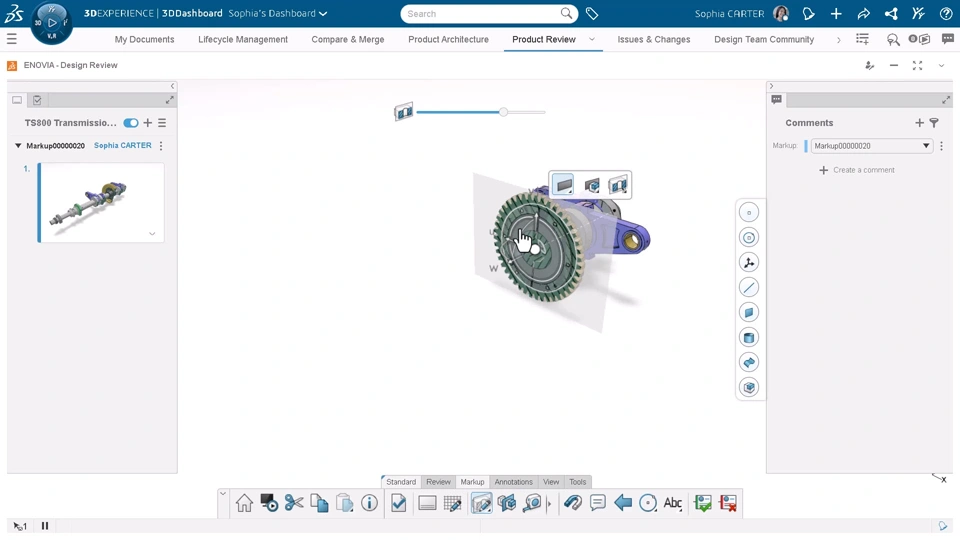The image size is (960, 540).
Task: Open the Markup00000020 three-dot menu in tree
Action: tap(161, 146)
